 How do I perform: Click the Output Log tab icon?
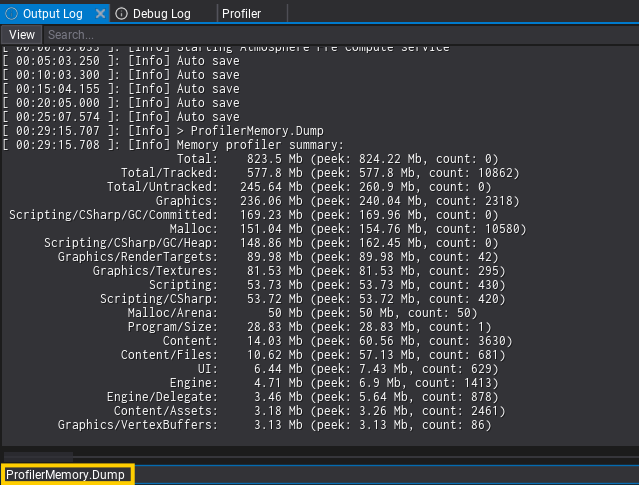point(12,13)
